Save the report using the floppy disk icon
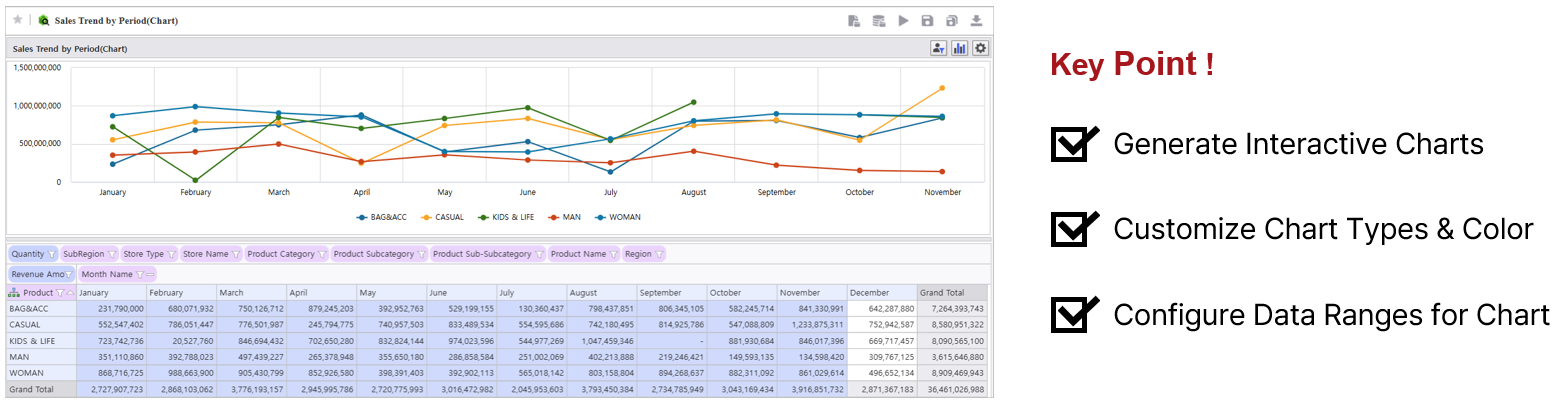Viewport: 1553px width, 401px height. point(927,20)
